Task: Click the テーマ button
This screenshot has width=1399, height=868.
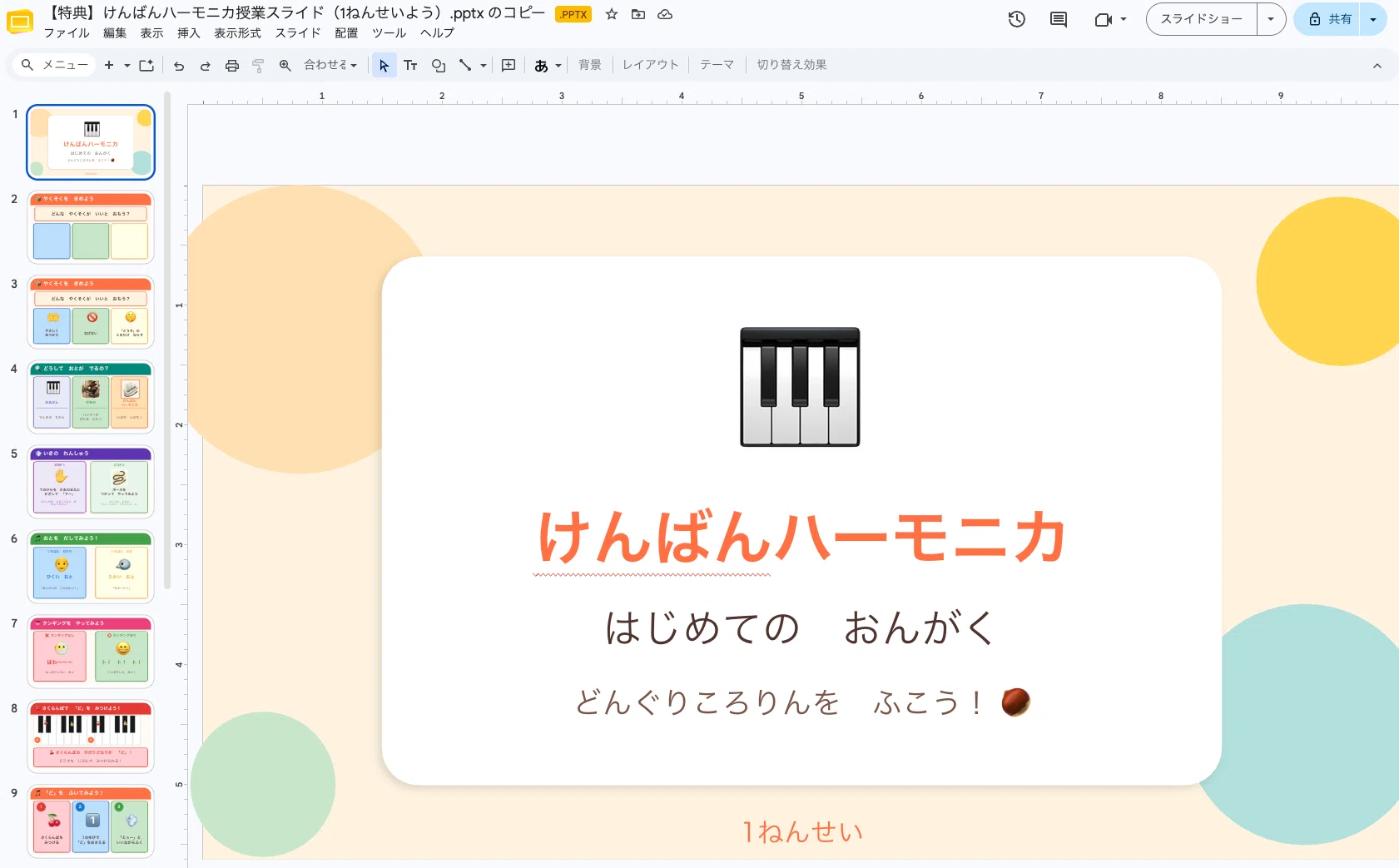Action: point(717,65)
